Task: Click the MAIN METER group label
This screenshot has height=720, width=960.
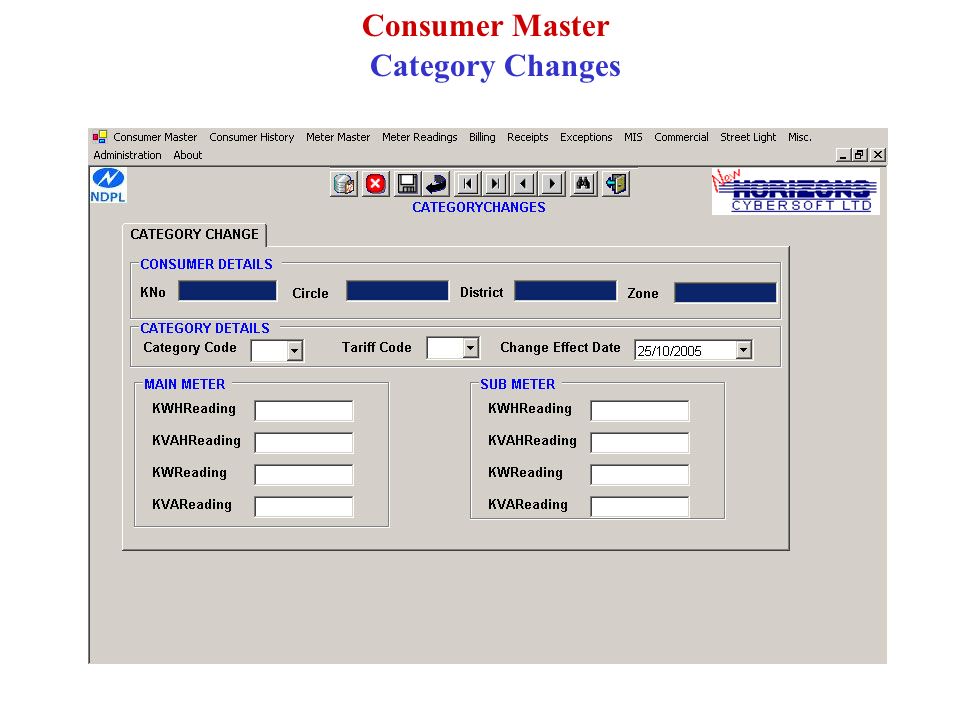Action: click(x=184, y=384)
